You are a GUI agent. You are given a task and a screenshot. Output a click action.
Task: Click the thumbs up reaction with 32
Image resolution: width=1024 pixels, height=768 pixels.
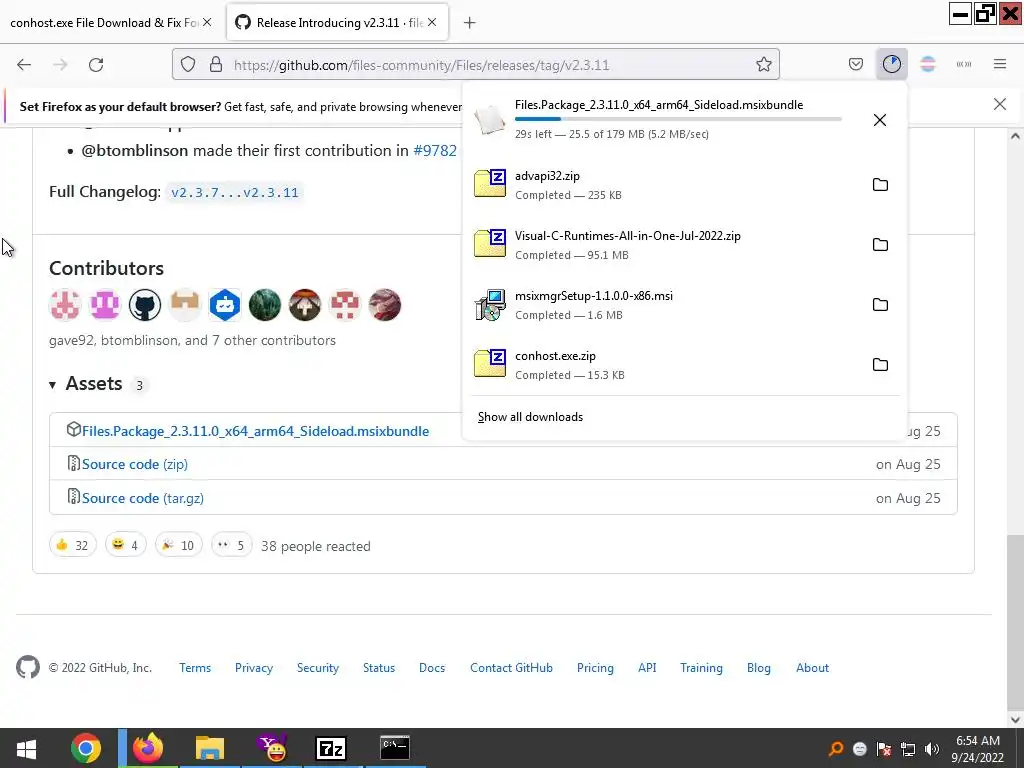coord(72,545)
